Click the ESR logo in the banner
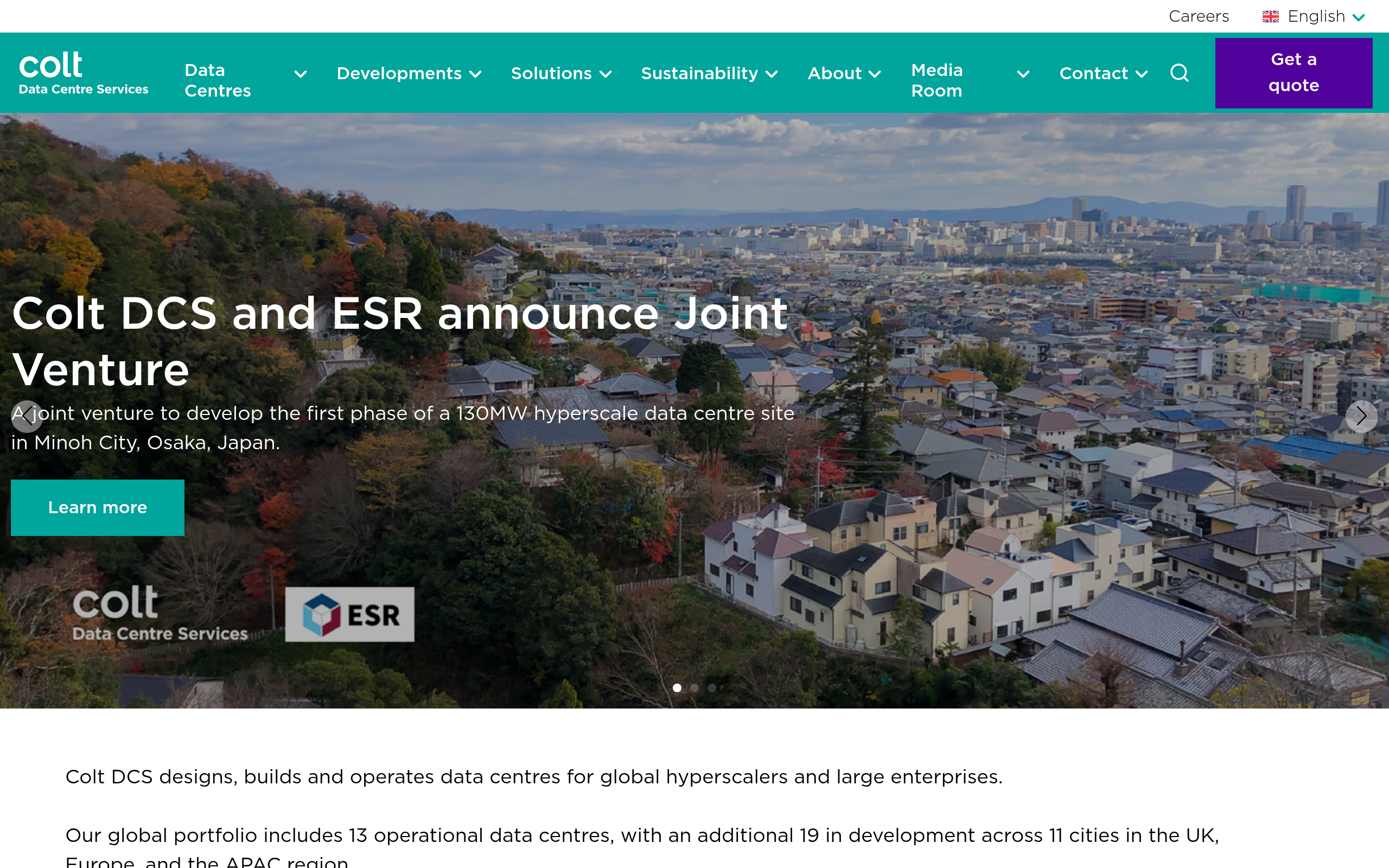The width and height of the screenshot is (1389, 868). (x=349, y=614)
